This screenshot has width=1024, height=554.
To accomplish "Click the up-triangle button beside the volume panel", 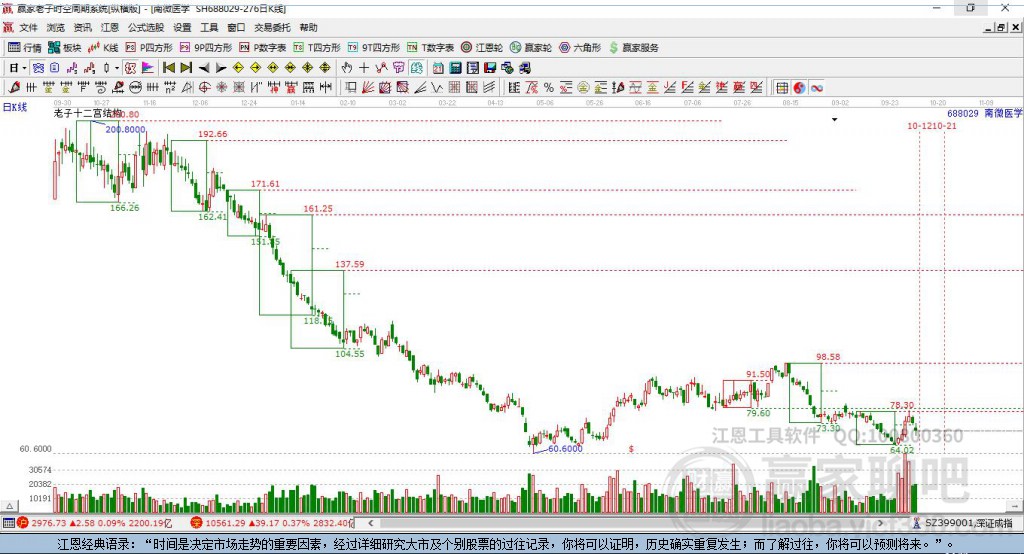I will coord(9,506).
